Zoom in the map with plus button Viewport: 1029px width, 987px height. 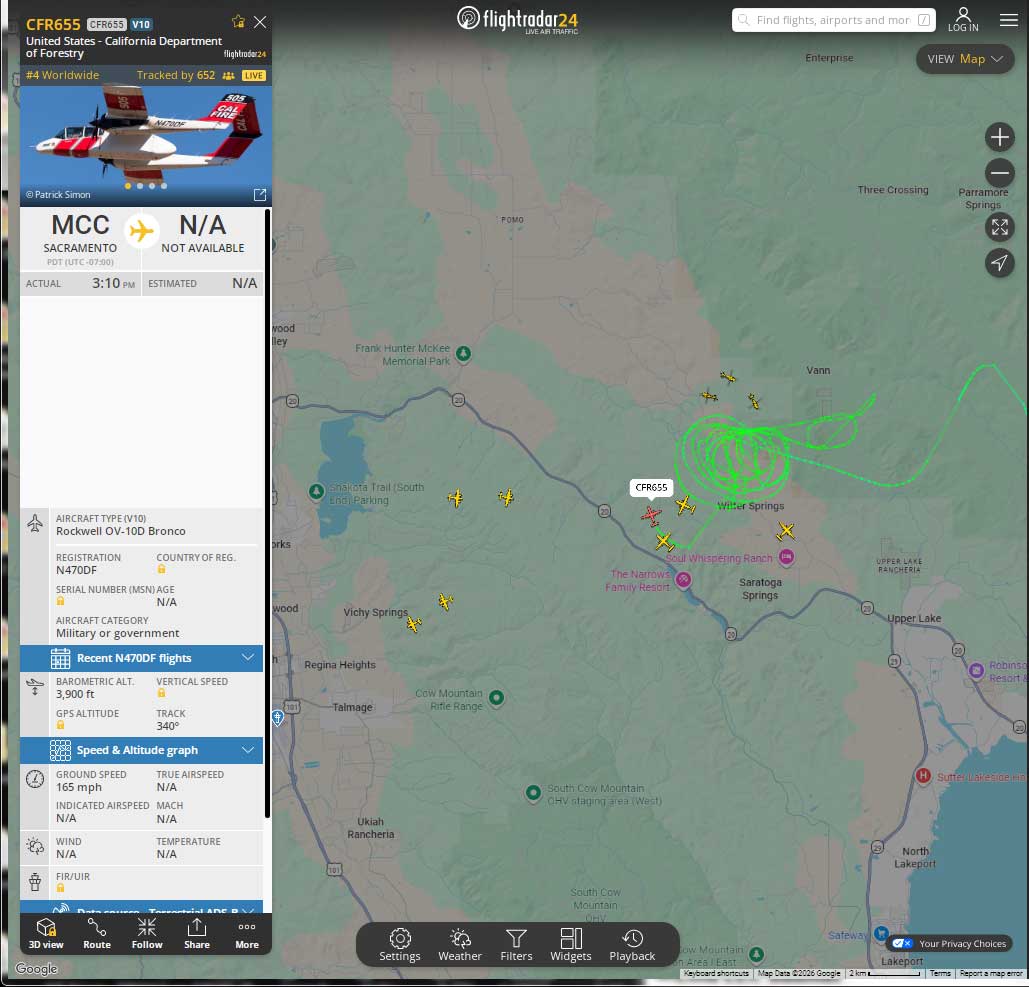click(999, 137)
